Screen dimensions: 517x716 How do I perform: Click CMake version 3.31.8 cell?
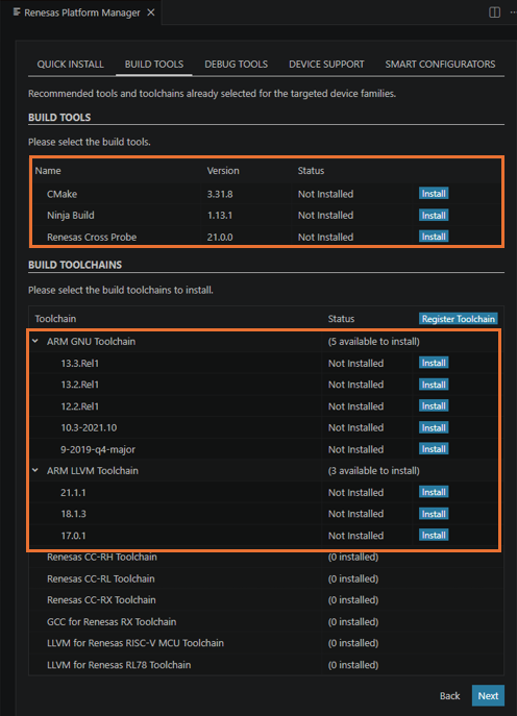pos(220,194)
